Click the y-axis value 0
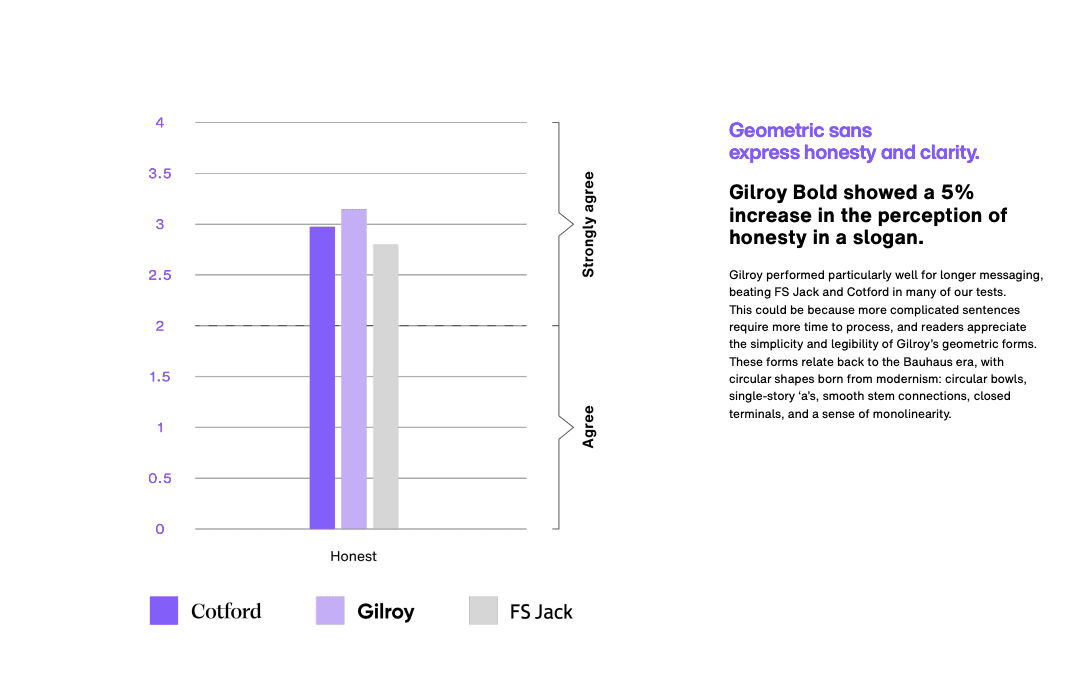 pos(159,529)
